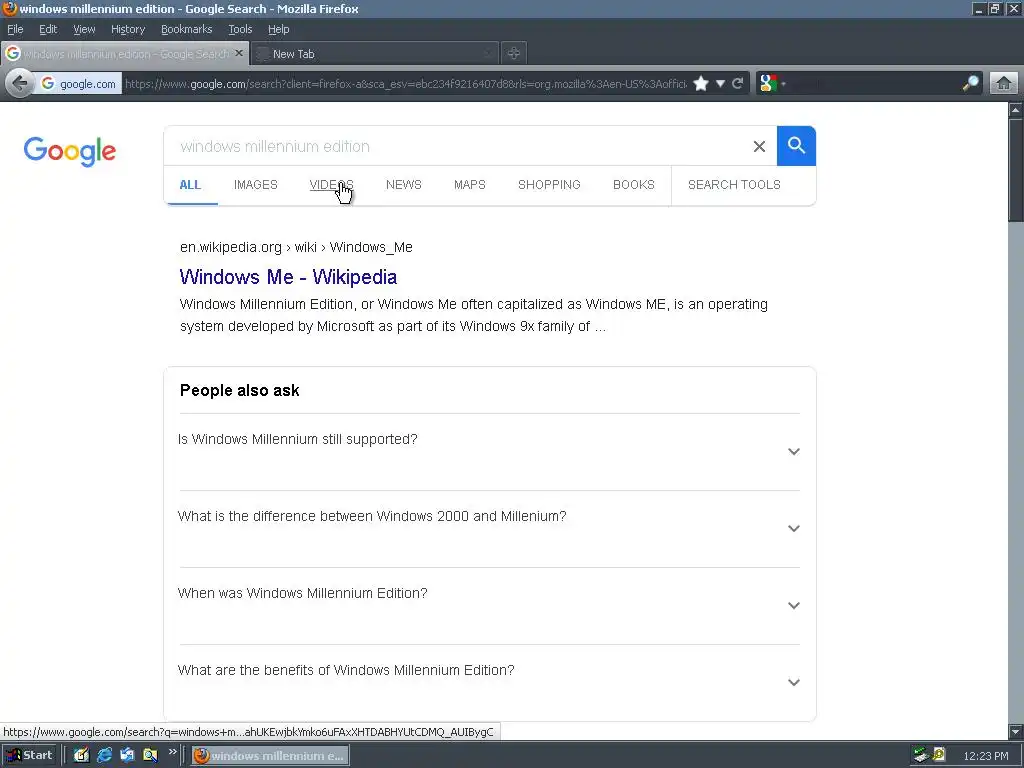This screenshot has height=768, width=1024.
Task: Open the Bookmarks menu
Action: click(186, 29)
